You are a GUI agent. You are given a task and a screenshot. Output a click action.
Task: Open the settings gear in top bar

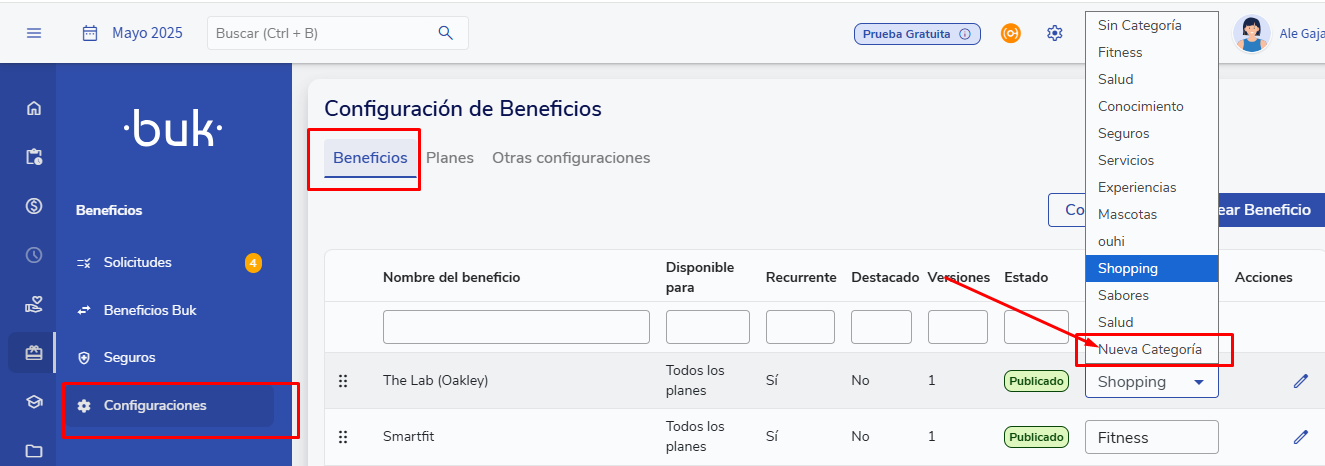(x=1054, y=33)
